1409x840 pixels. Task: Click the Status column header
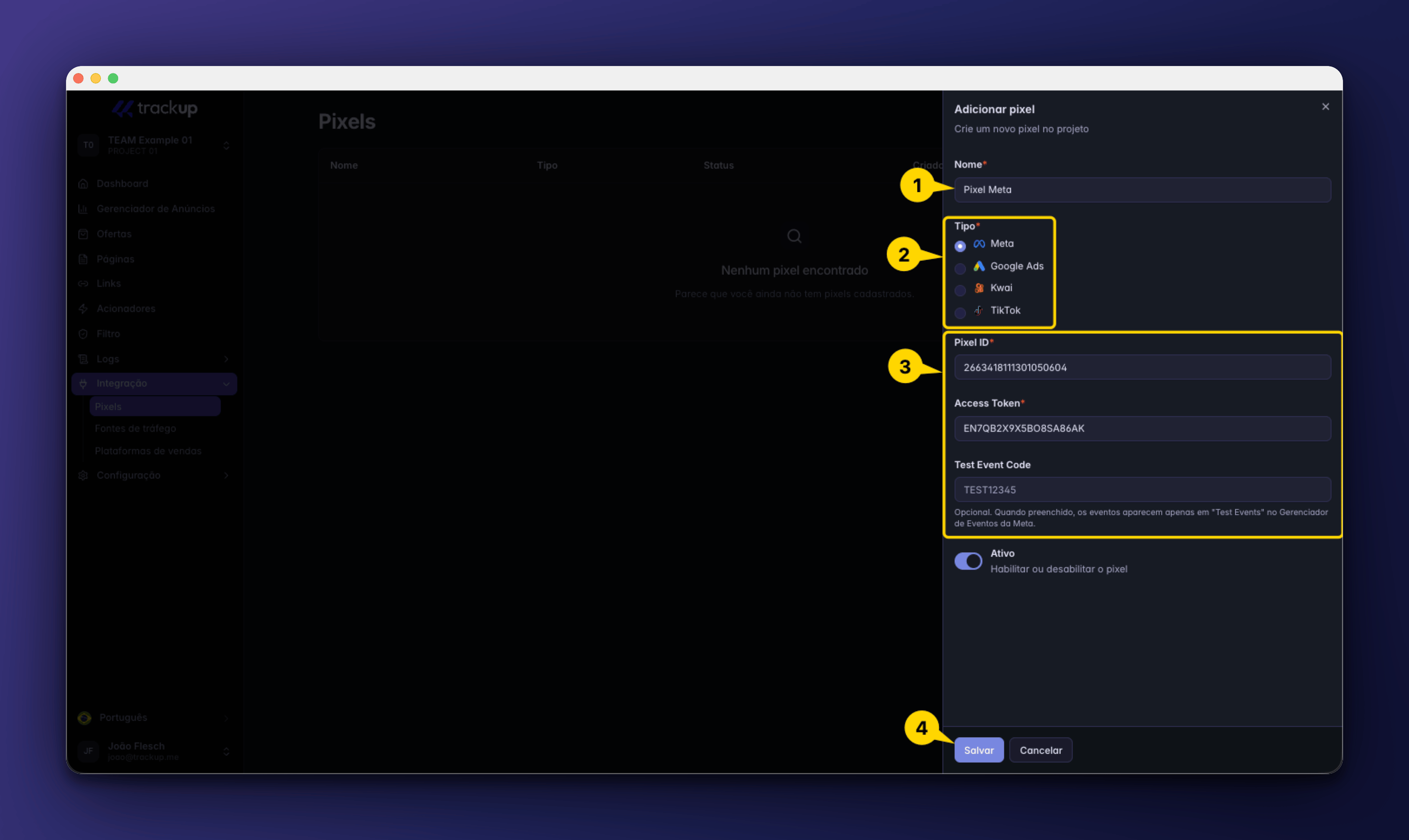coord(718,165)
